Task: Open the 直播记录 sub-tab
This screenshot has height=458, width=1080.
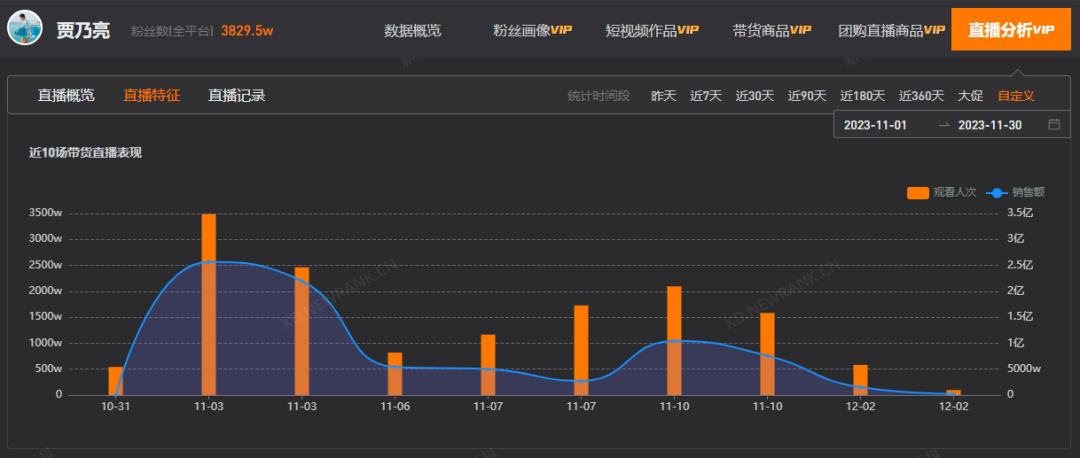Action: (236, 96)
